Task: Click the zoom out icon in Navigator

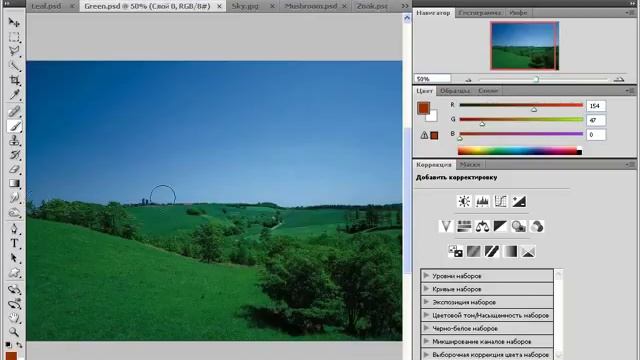Action: 468,80
